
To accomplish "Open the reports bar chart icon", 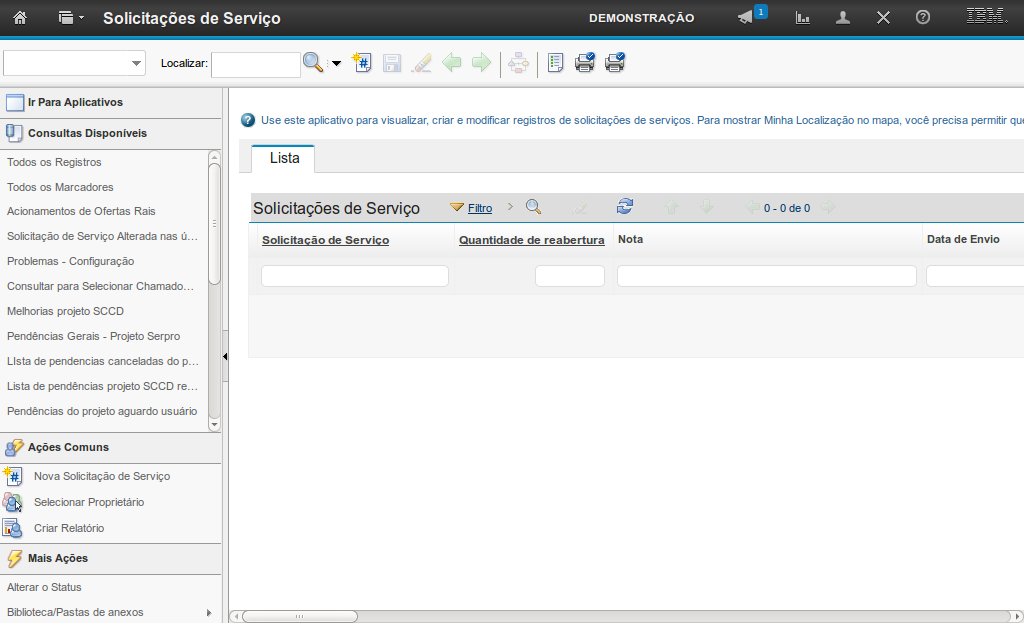I will coord(803,18).
